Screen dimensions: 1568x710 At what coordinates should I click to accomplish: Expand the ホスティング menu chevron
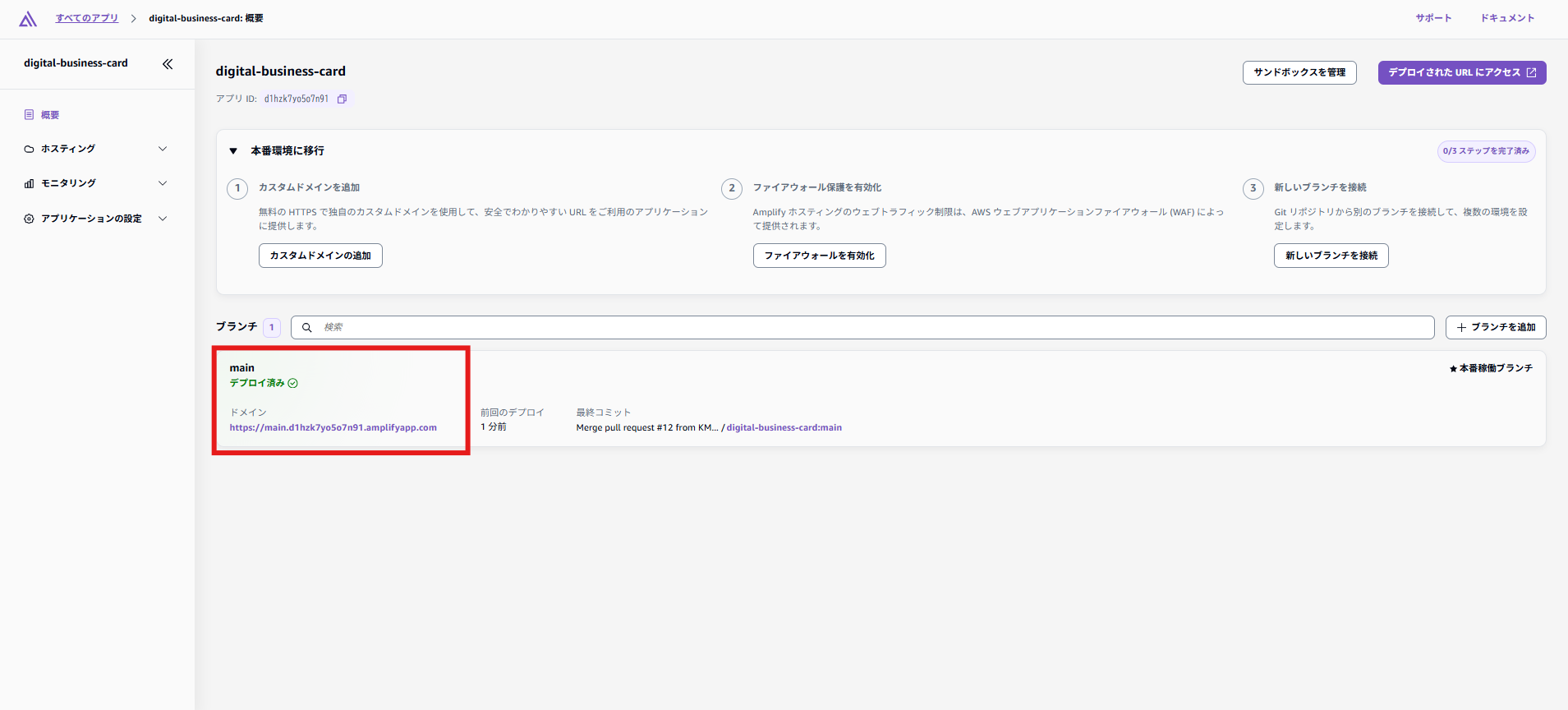163,149
